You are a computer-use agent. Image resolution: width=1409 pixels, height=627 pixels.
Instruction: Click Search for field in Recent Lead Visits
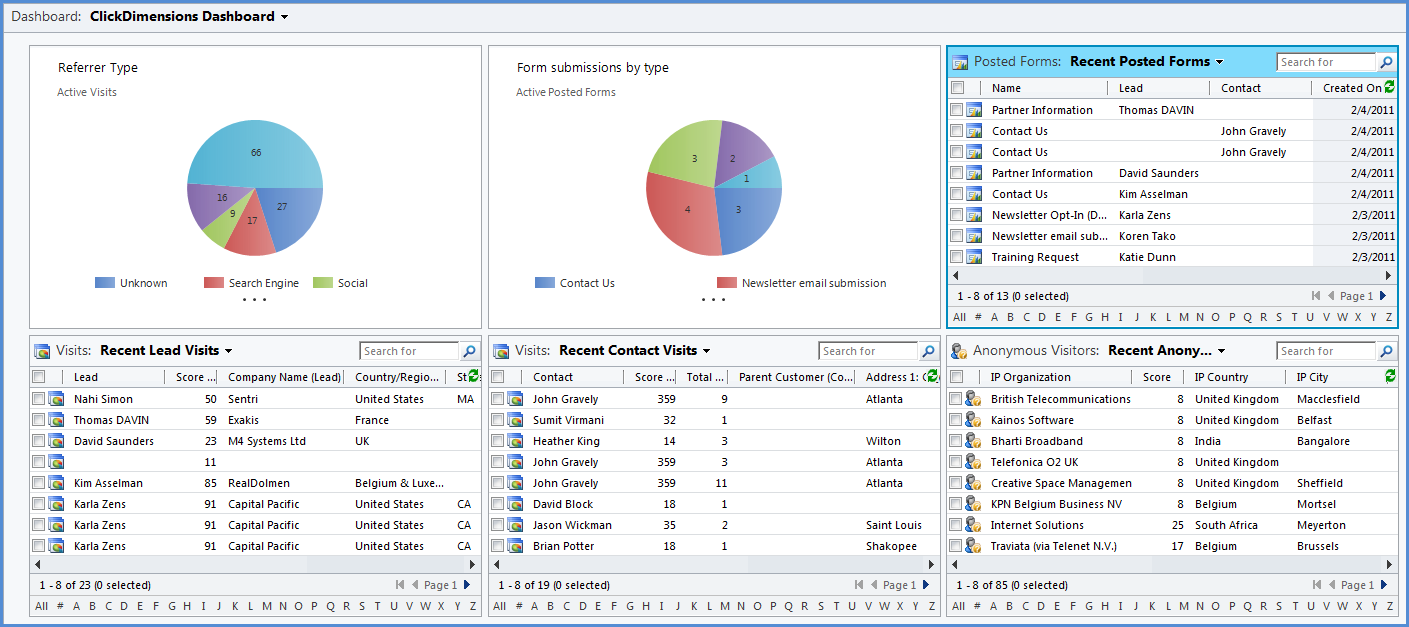[x=409, y=351]
